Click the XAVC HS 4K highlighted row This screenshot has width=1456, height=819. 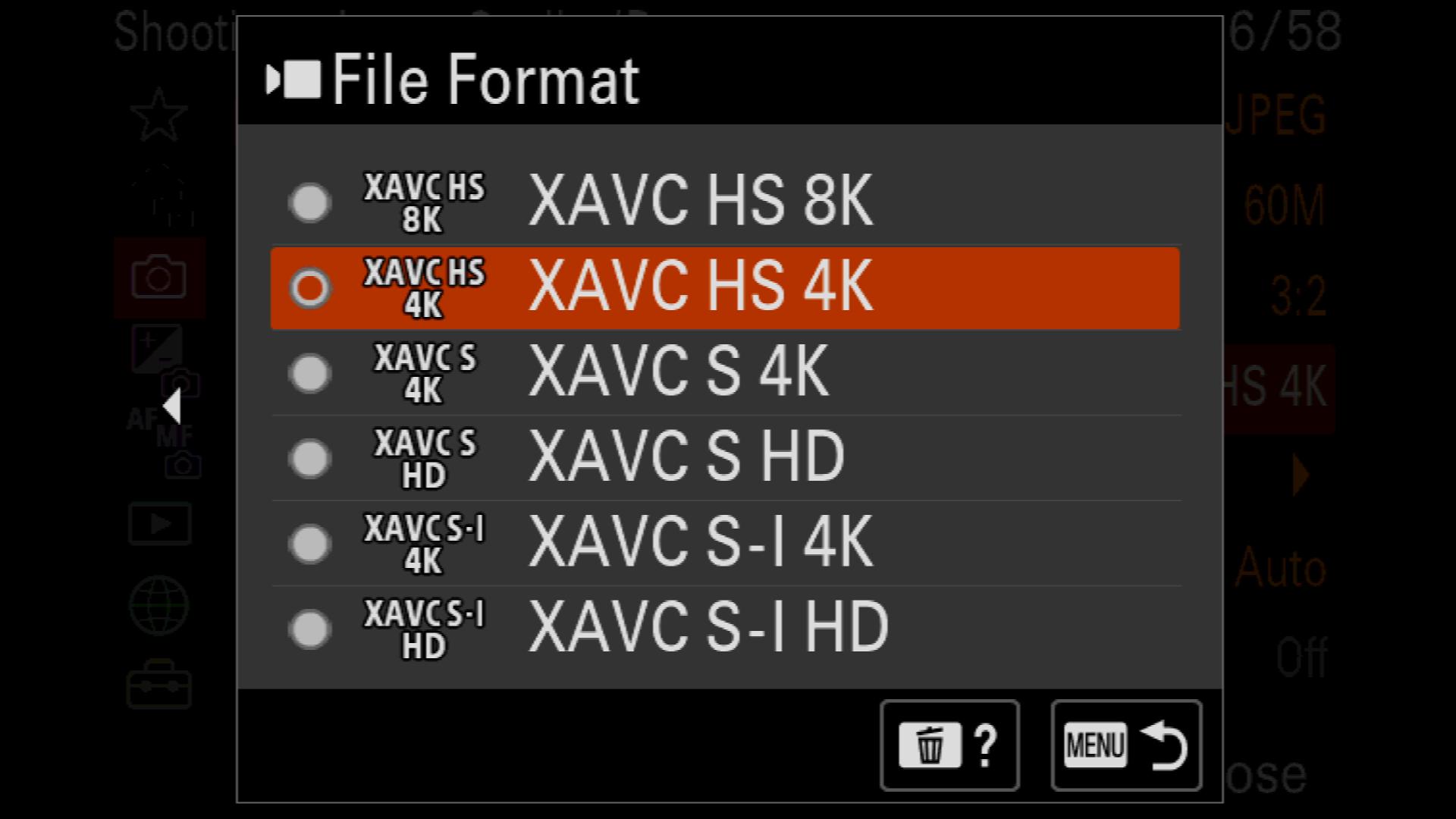(x=725, y=288)
